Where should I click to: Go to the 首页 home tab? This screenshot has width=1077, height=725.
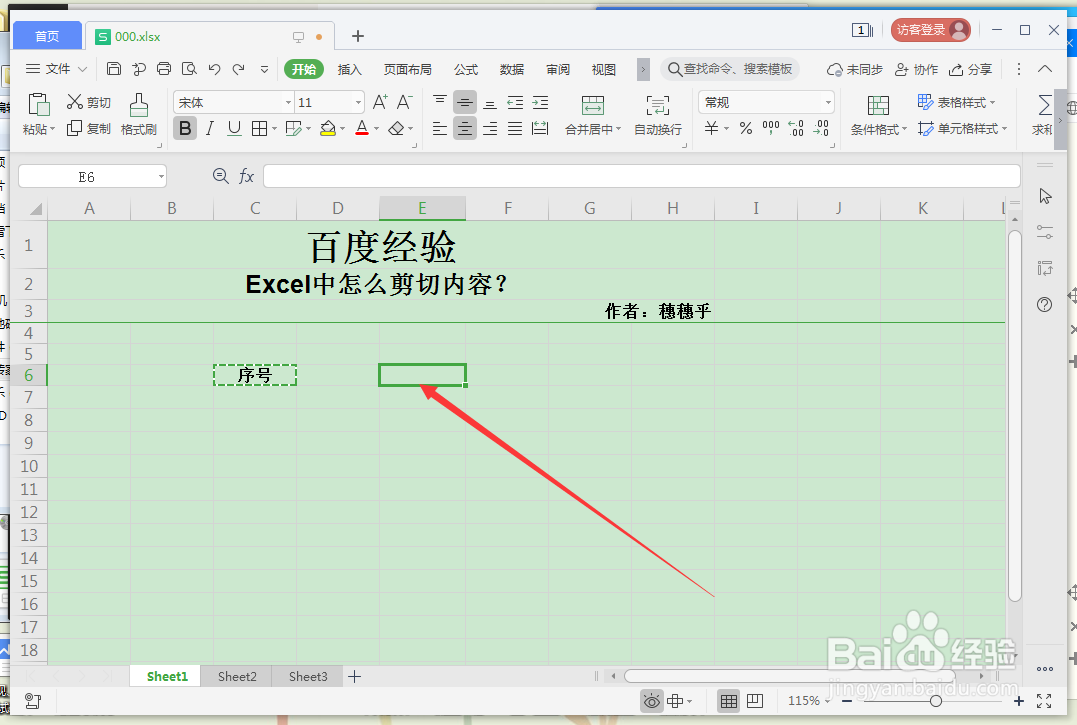point(47,36)
